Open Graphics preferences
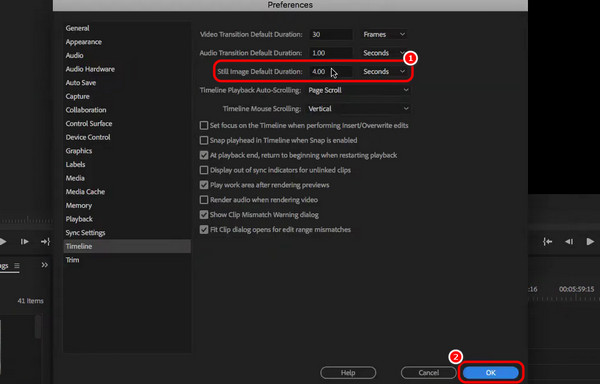This screenshot has width=600, height=384. click(x=78, y=151)
